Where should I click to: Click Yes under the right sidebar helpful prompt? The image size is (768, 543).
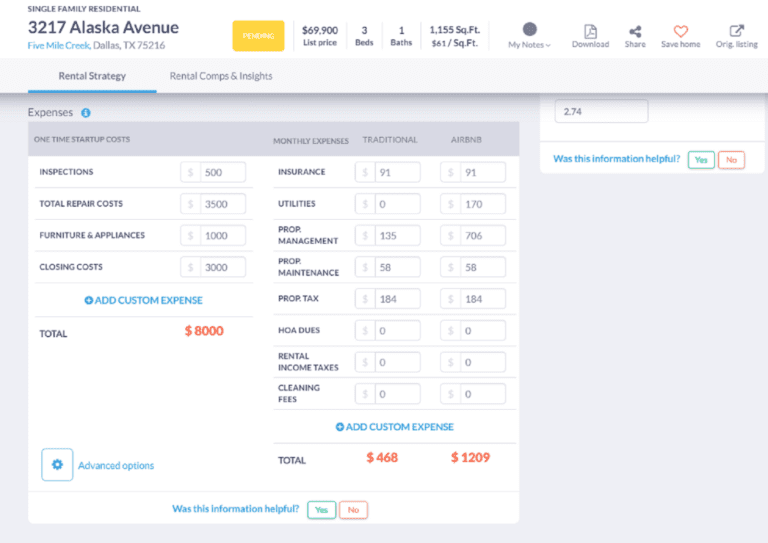point(701,160)
